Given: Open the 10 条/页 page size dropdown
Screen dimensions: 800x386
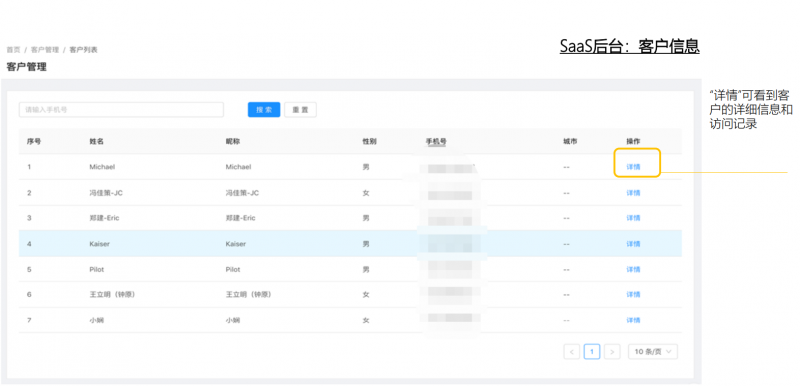Looking at the screenshot, I should 653,351.
